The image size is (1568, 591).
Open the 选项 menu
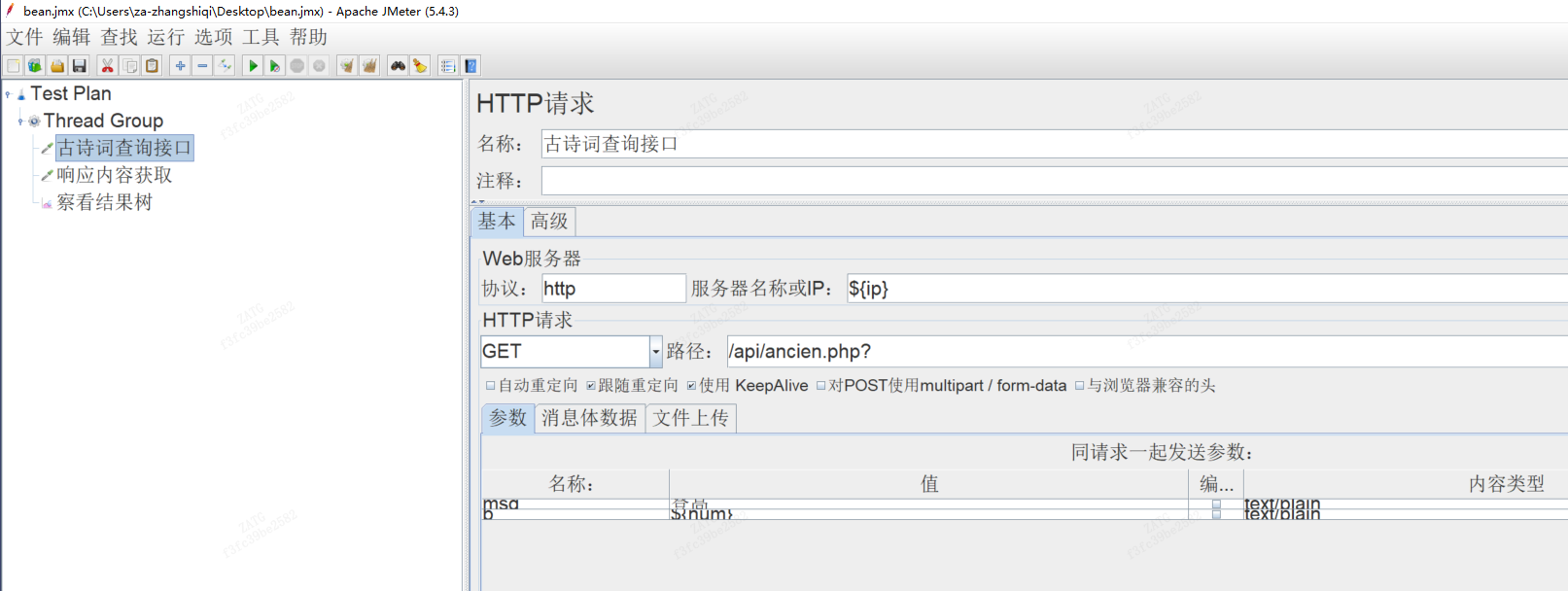pyautogui.click(x=214, y=37)
